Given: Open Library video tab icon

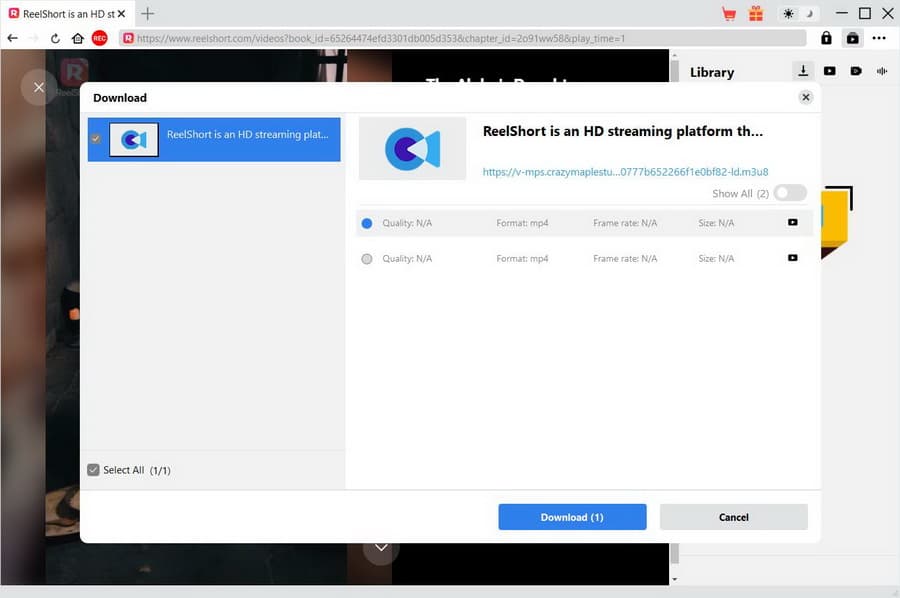Looking at the screenshot, I should click(829, 71).
